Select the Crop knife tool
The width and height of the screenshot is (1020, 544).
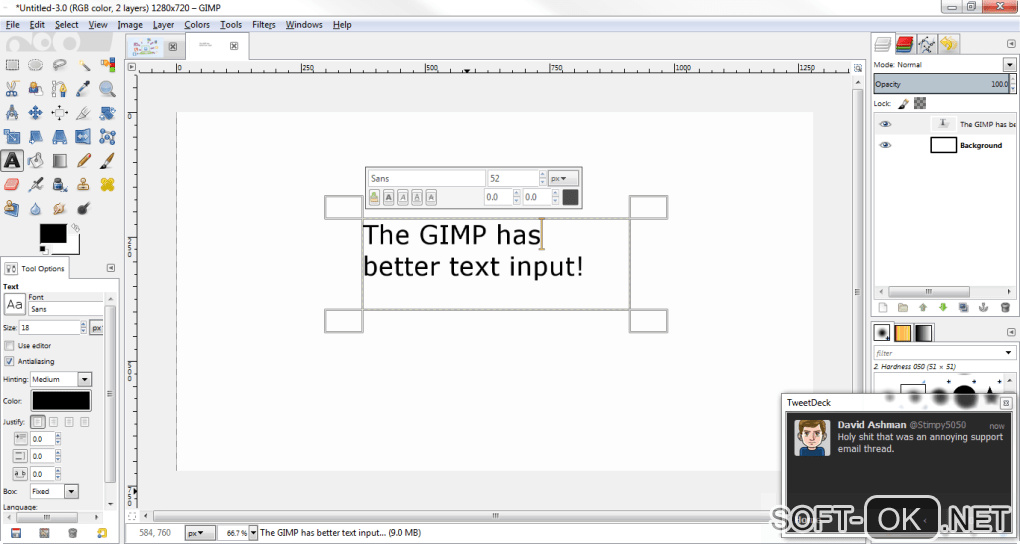[84, 113]
